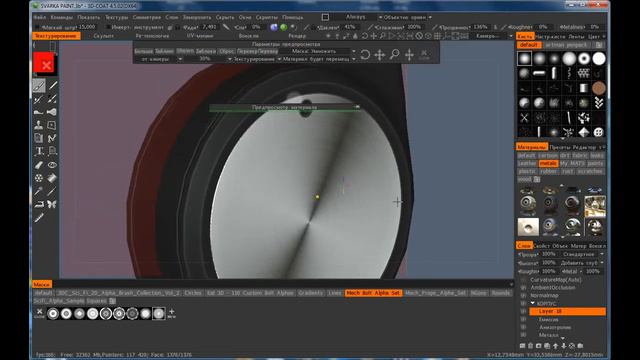Select the brush tool in left toolbar
Viewport: 640px width, 360px height.
(x=39, y=86)
